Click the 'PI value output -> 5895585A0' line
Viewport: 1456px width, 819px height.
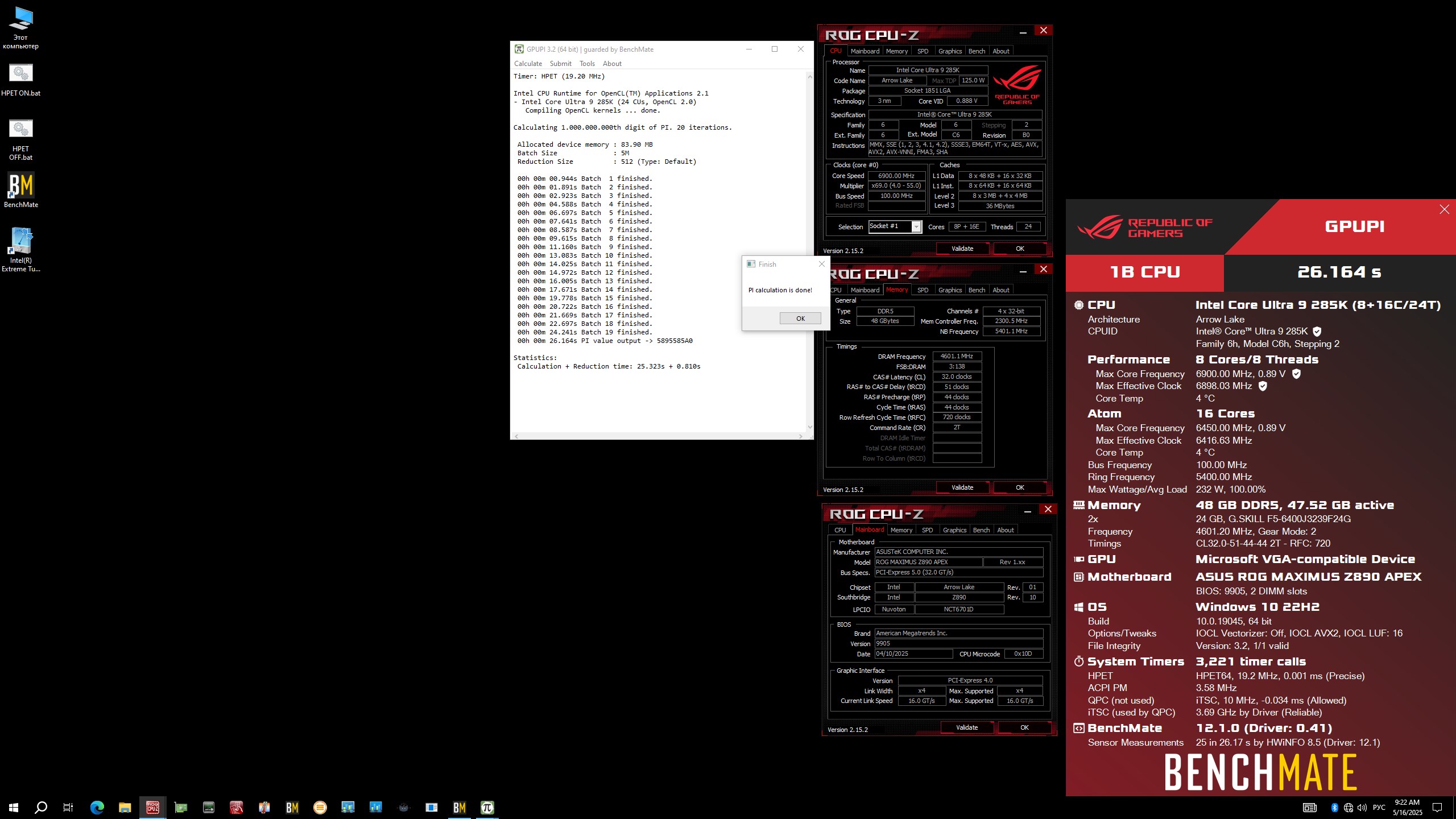pos(605,341)
